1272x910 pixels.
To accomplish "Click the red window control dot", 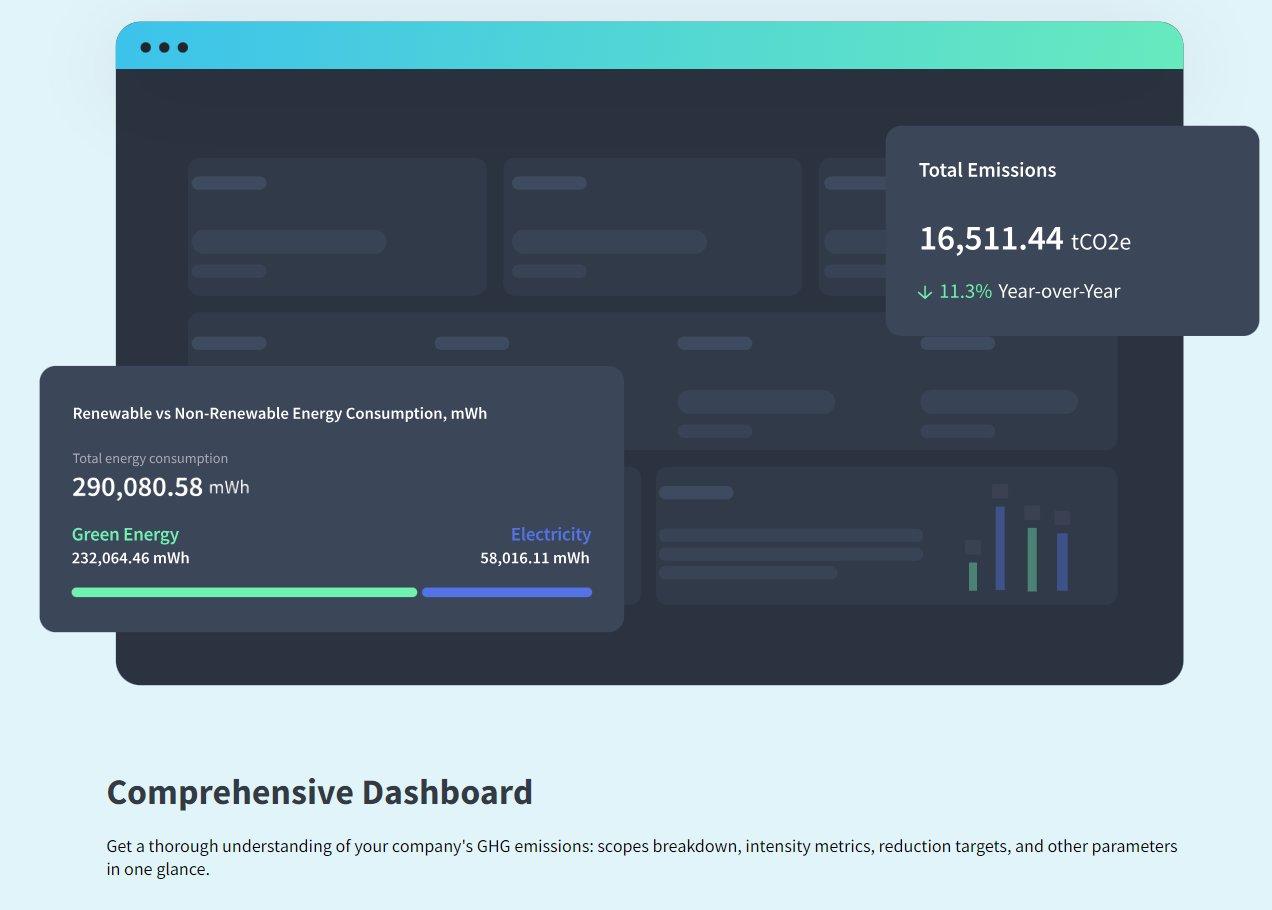I will pyautogui.click(x=146, y=46).
